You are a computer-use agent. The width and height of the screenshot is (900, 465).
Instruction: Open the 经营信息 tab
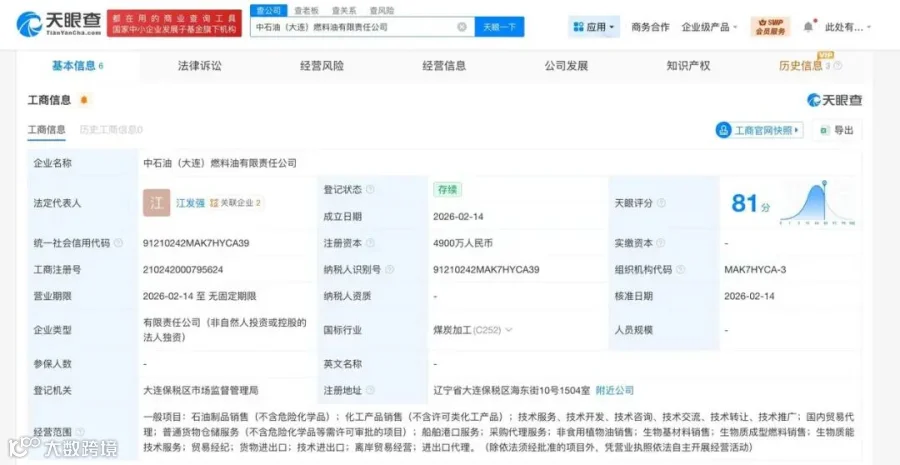(x=444, y=66)
